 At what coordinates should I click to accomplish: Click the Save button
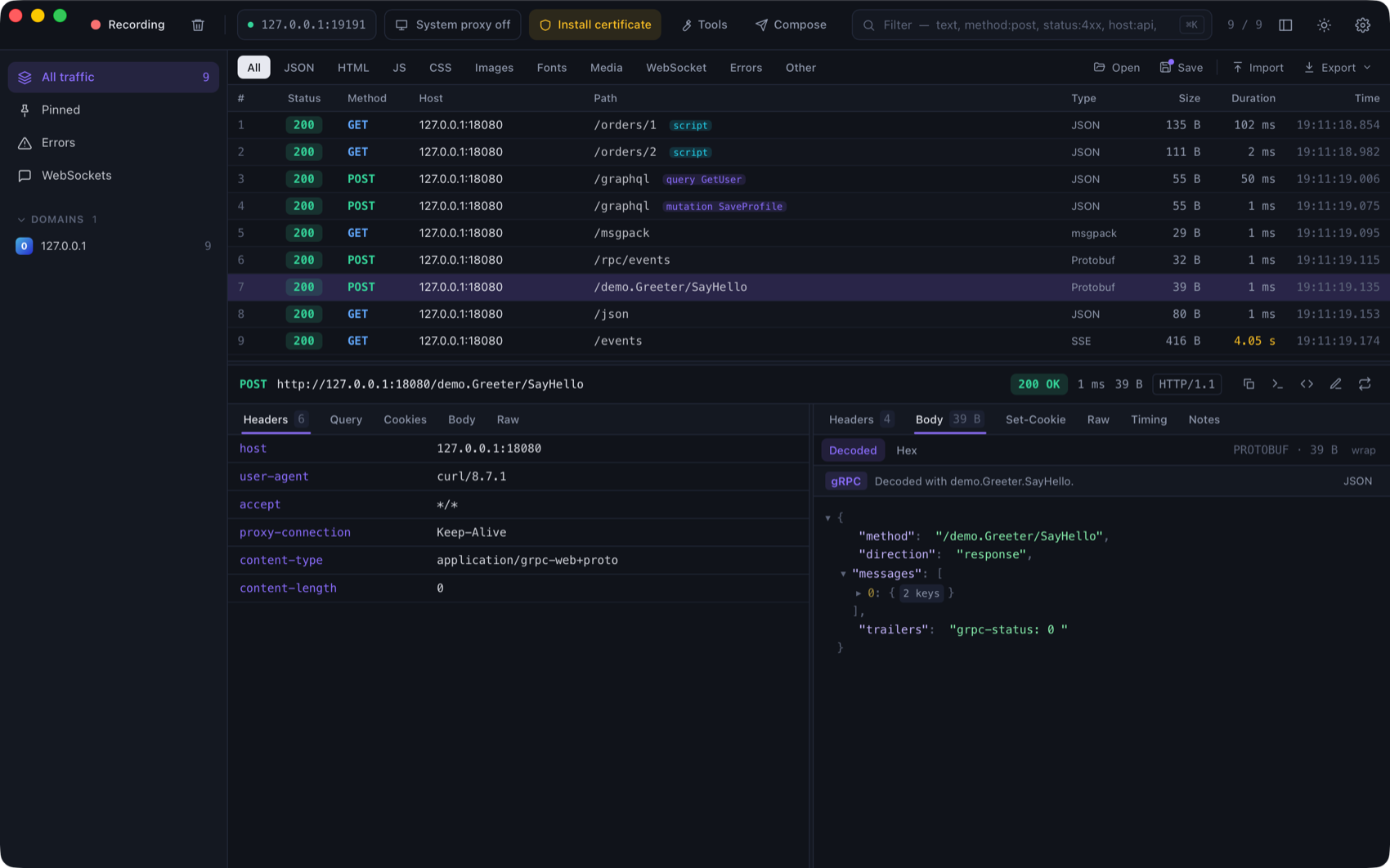[1181, 68]
